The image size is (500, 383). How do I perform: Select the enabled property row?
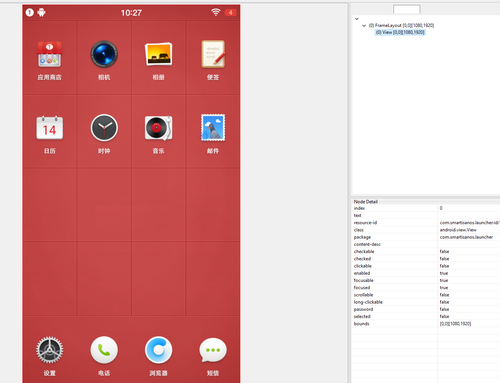pyautogui.click(x=426, y=273)
